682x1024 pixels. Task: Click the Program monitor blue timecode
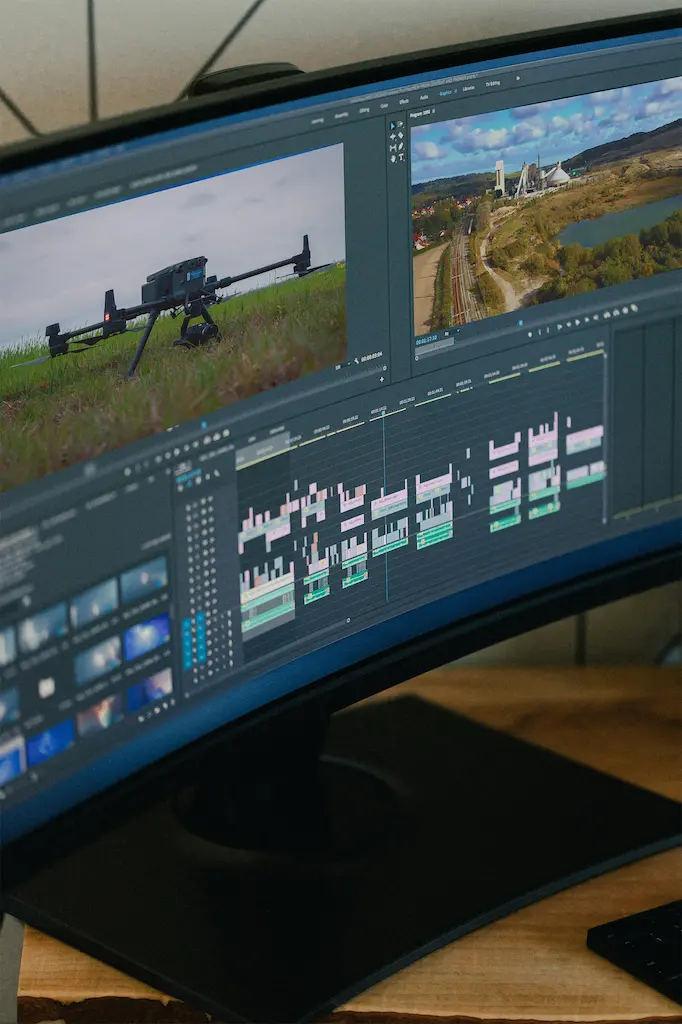point(427,338)
